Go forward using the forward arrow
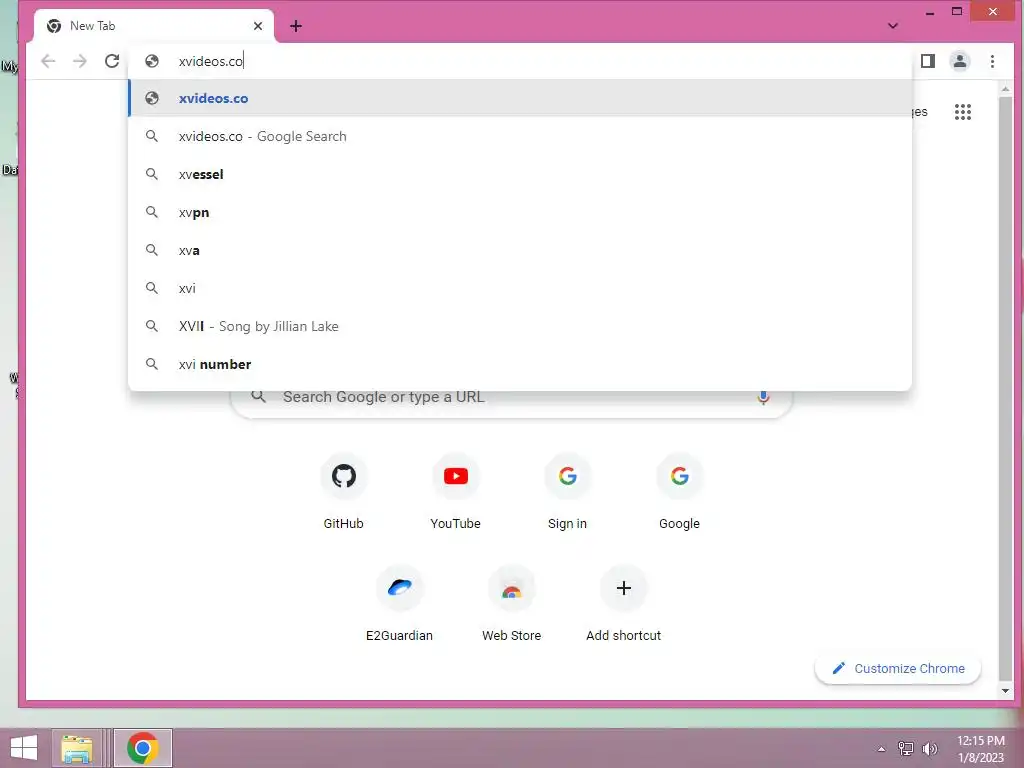The width and height of the screenshot is (1024, 768). point(80,61)
